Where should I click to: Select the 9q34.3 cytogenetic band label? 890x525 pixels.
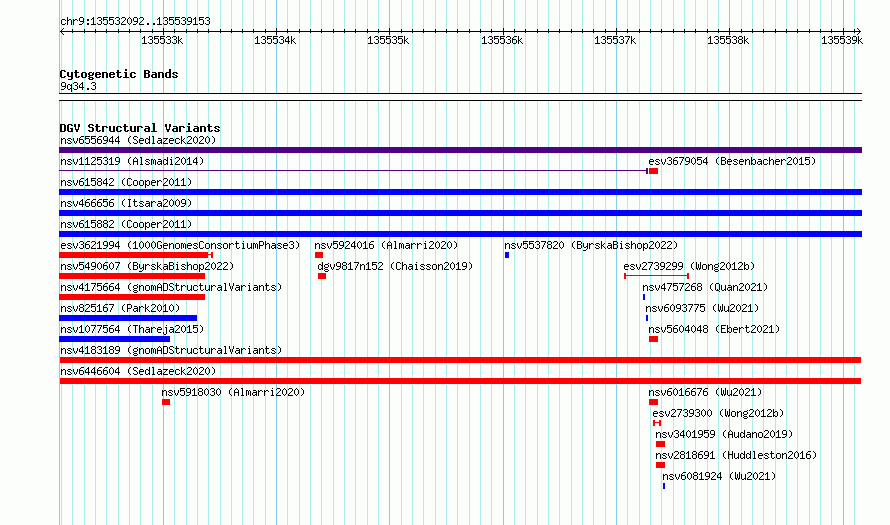pyautogui.click(x=78, y=86)
